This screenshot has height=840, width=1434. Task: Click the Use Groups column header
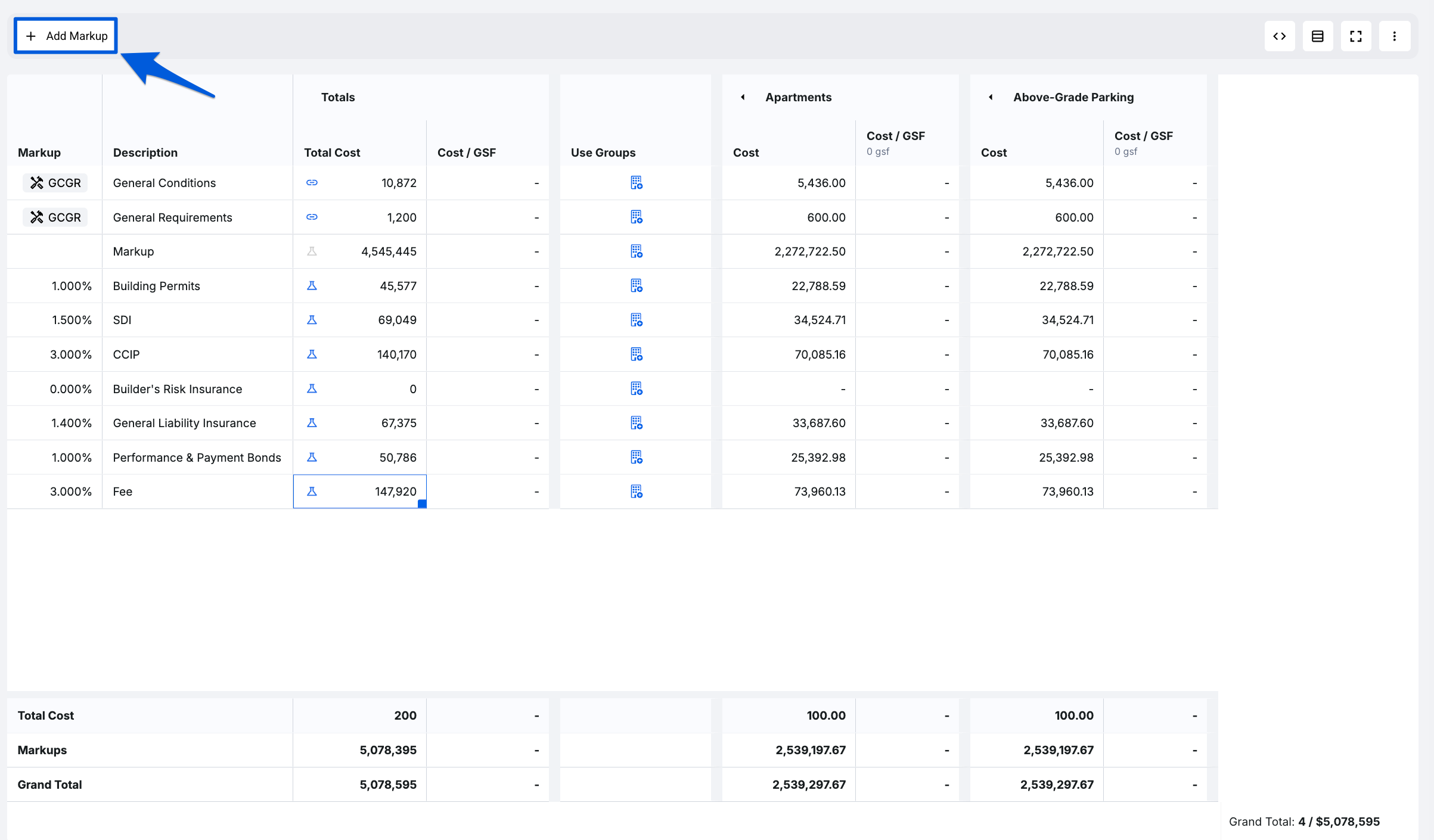pyautogui.click(x=603, y=153)
